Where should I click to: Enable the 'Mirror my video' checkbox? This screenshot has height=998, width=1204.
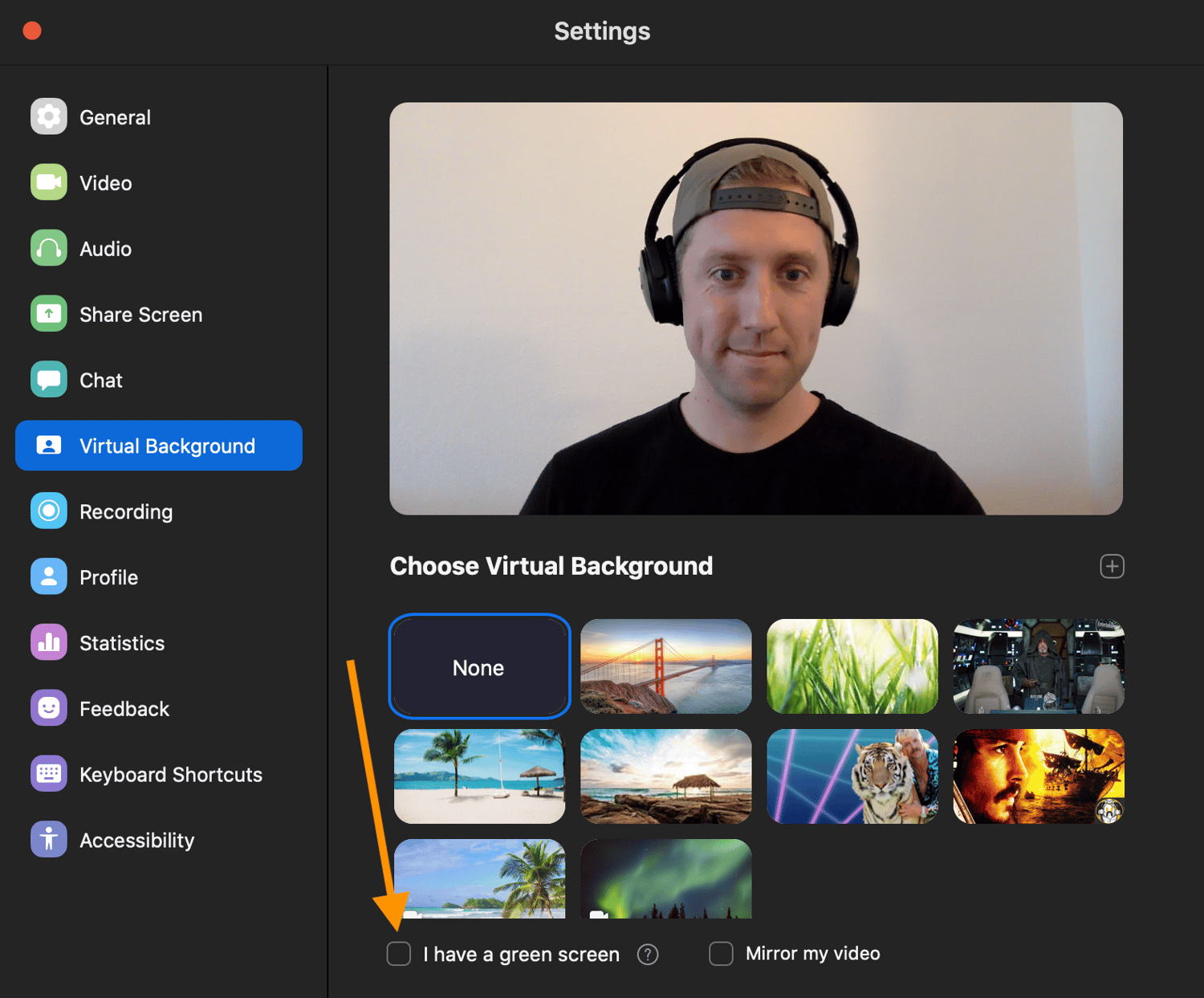click(x=720, y=953)
